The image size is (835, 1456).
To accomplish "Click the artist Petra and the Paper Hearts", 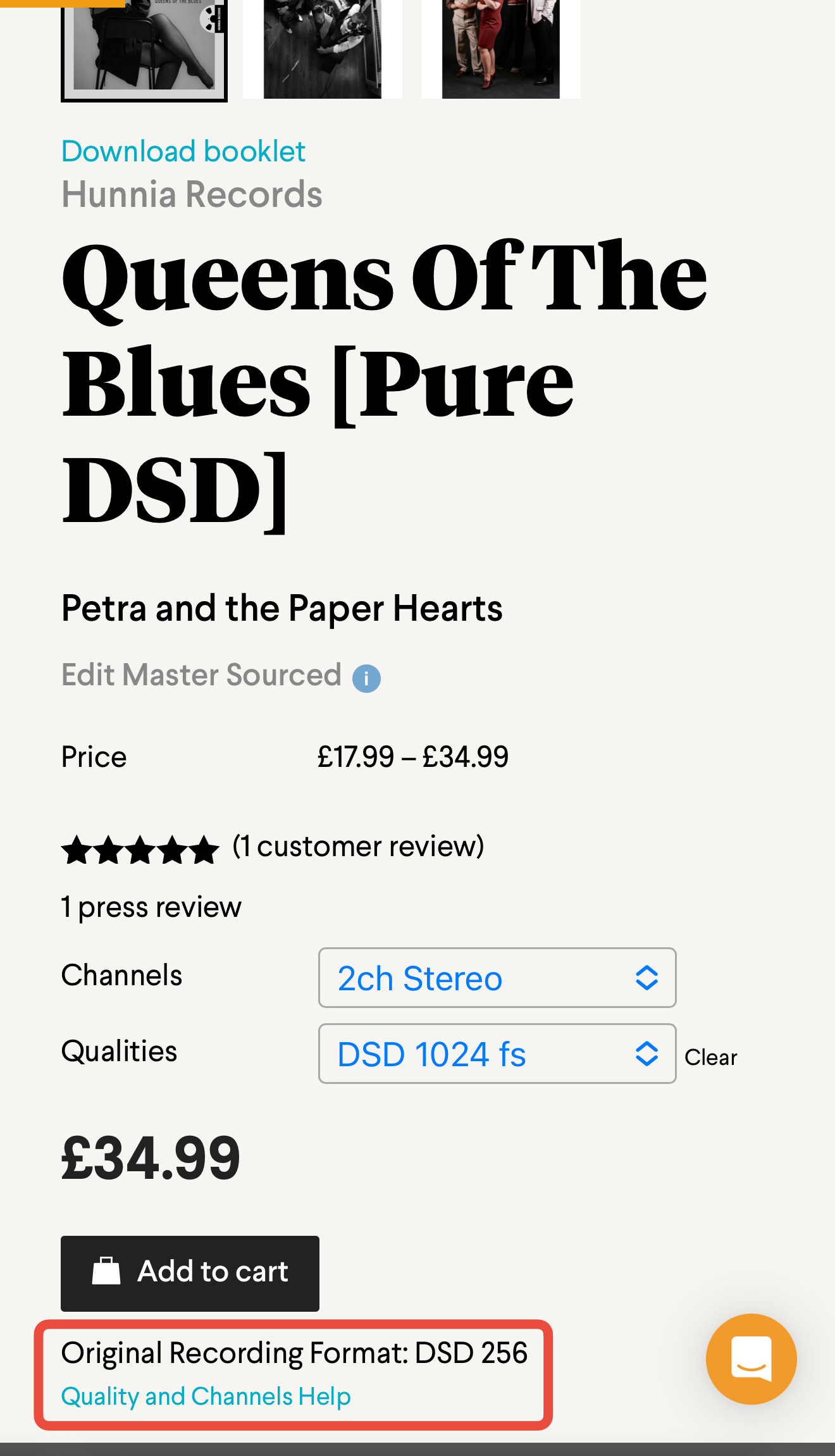I will click(x=281, y=609).
